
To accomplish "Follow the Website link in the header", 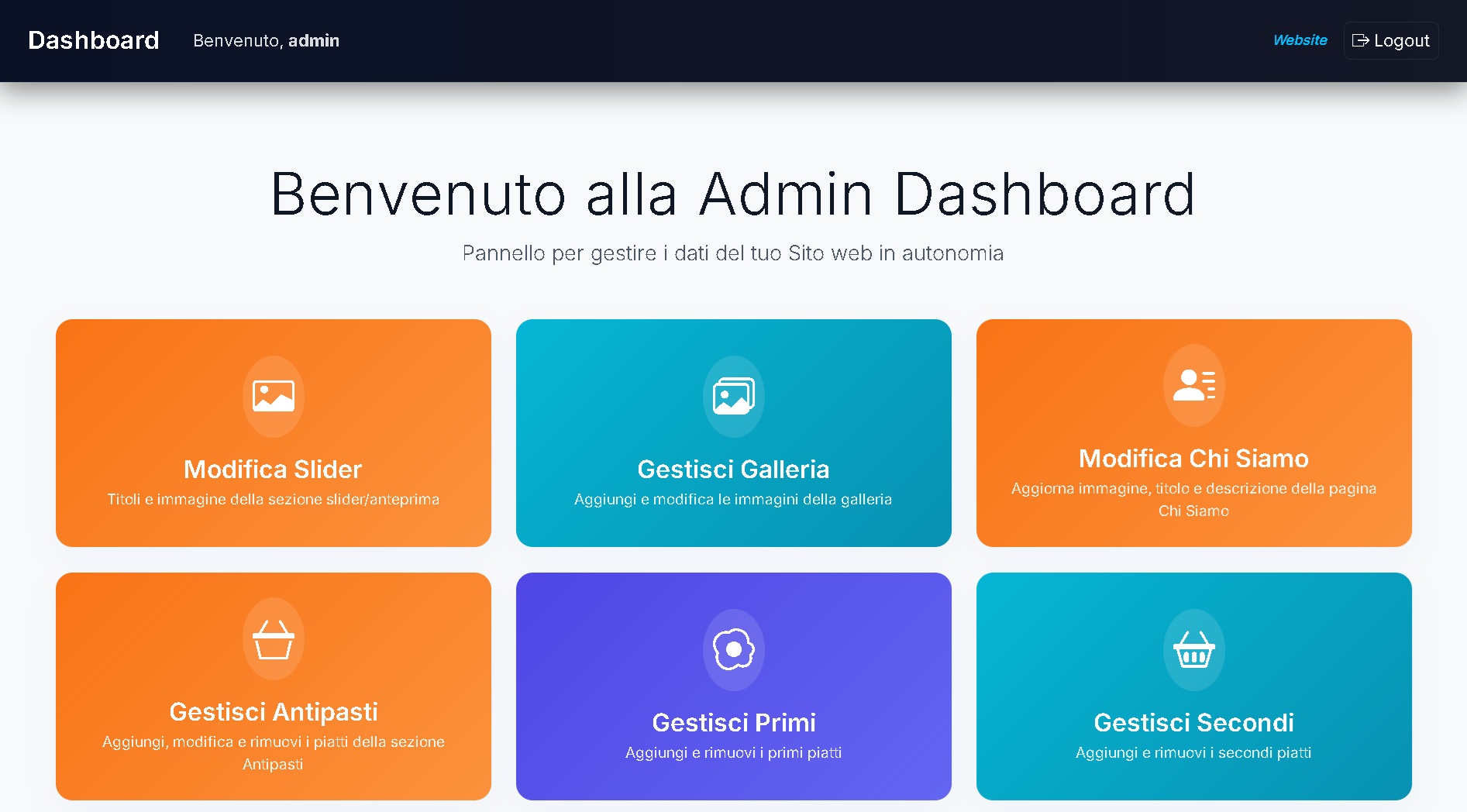I will click(x=1300, y=40).
